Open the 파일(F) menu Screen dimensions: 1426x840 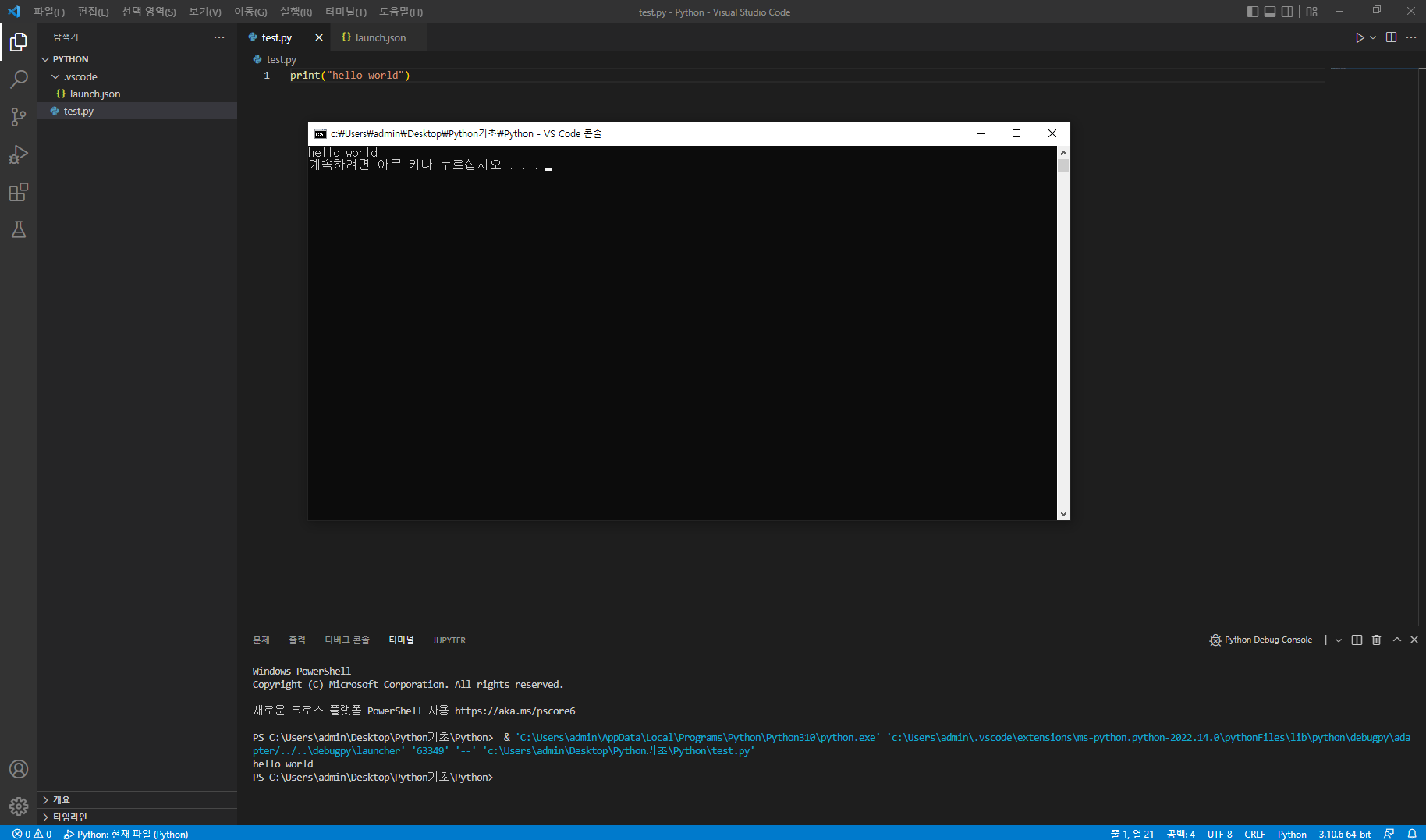tap(49, 12)
